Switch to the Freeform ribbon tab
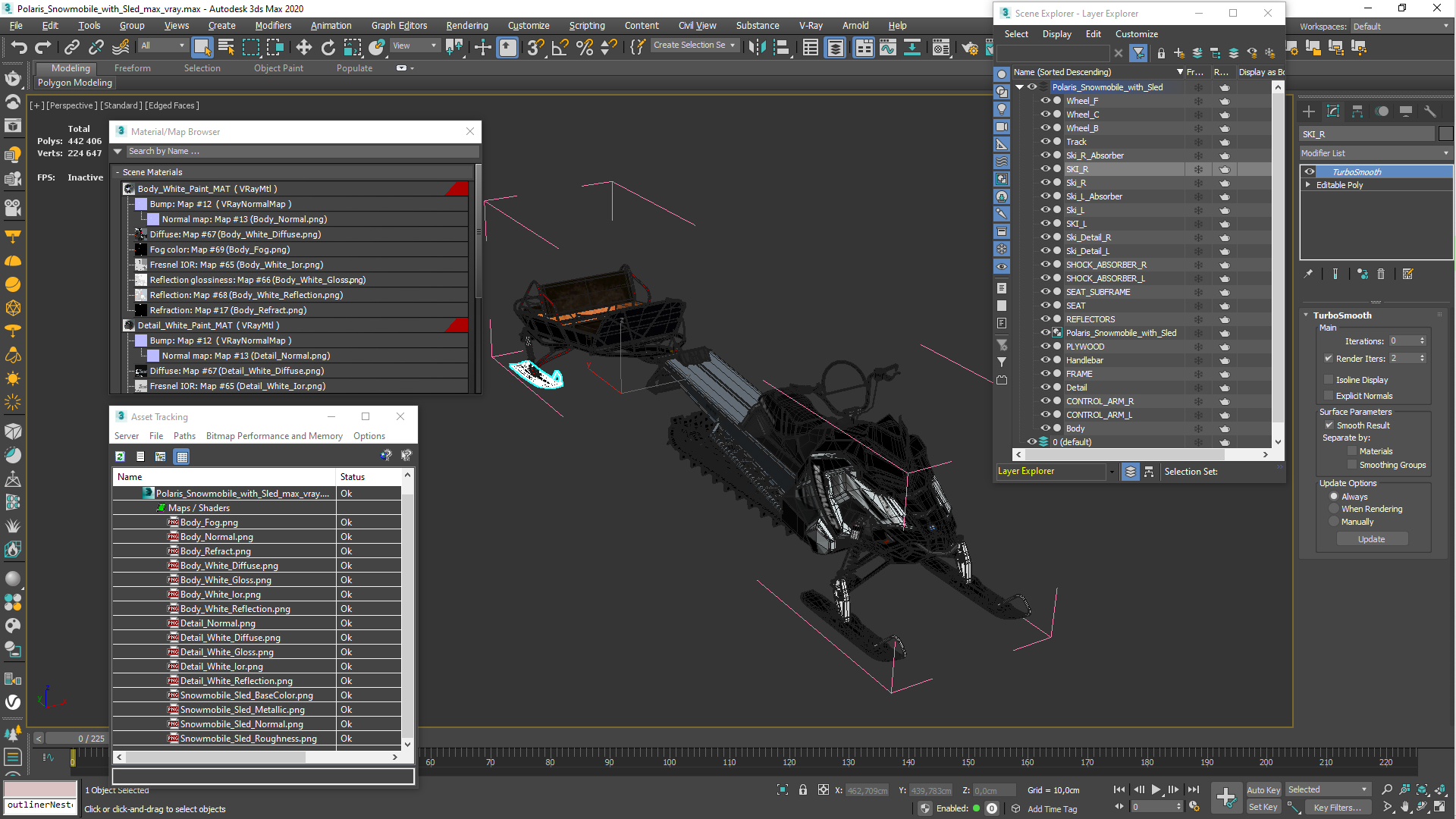The width and height of the screenshot is (1456, 819). tap(133, 68)
